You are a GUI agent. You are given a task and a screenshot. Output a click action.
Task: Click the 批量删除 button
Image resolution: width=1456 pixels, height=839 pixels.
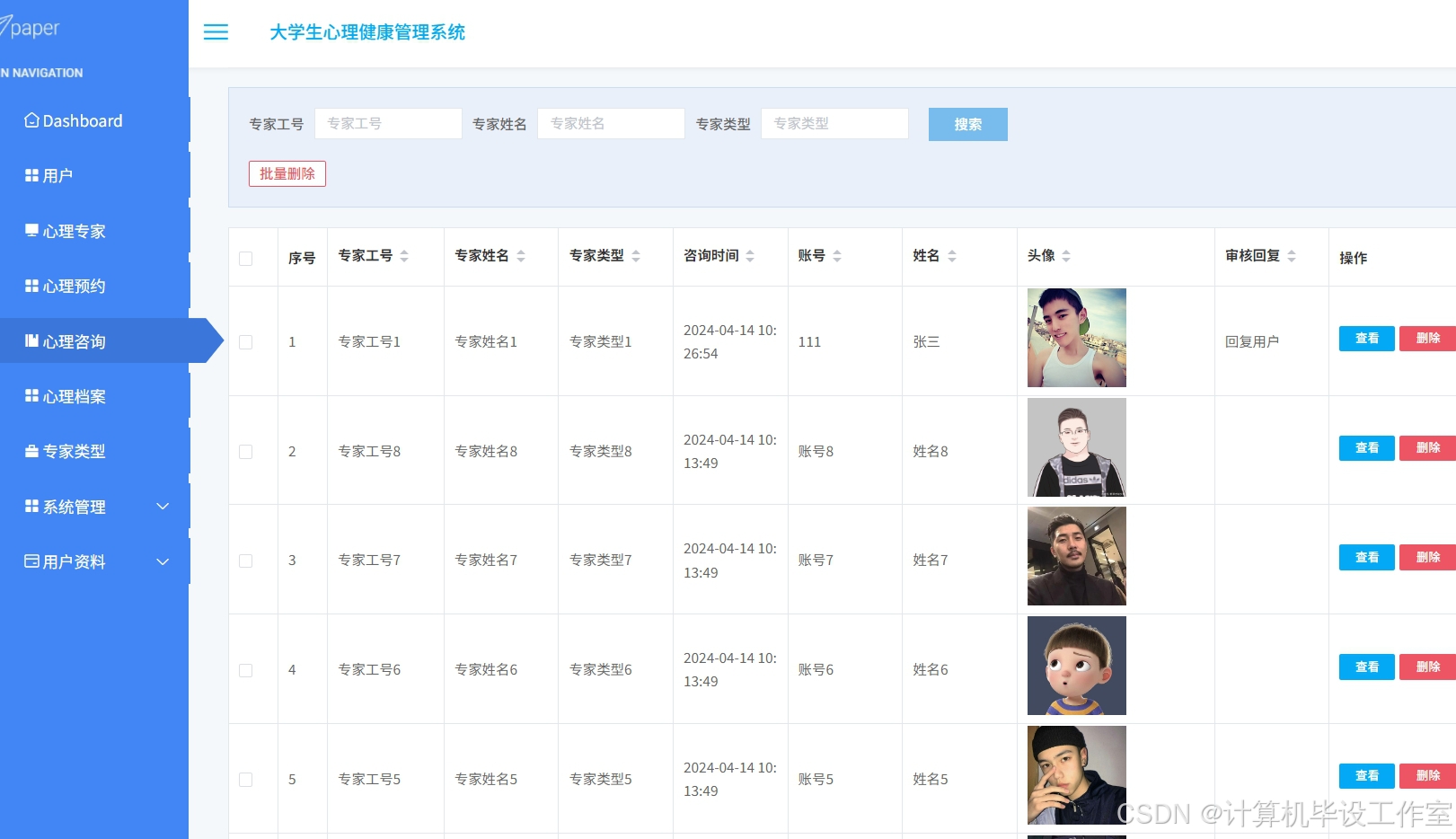[x=287, y=172]
